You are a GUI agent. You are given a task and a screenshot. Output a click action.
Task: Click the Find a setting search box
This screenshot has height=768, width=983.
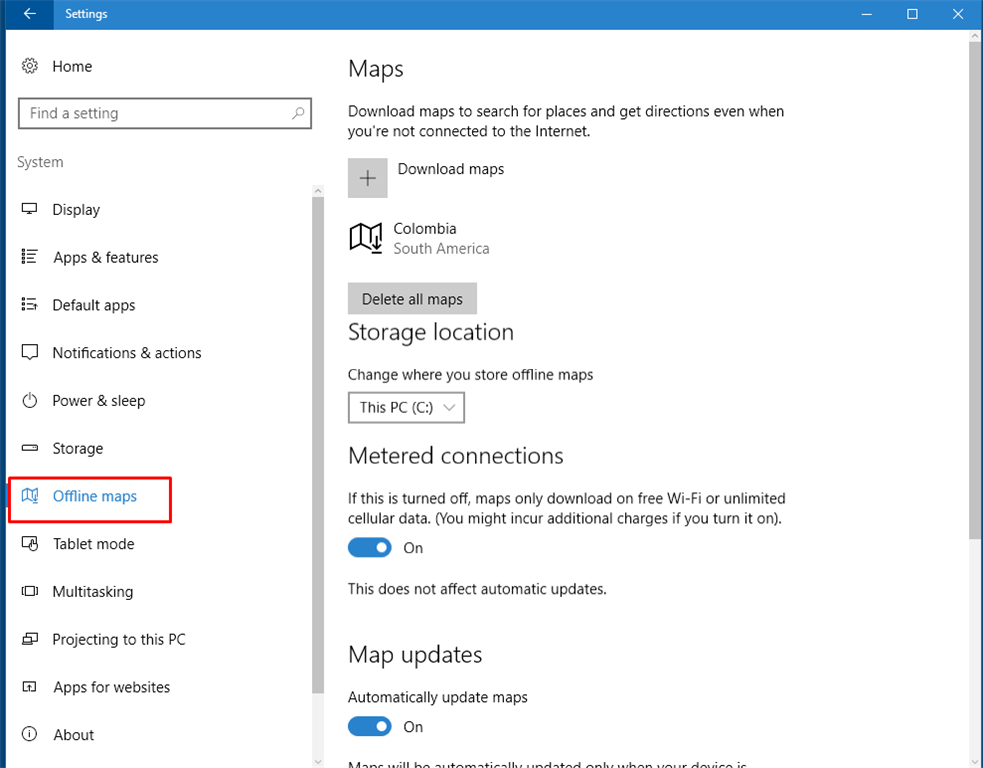(x=155, y=114)
